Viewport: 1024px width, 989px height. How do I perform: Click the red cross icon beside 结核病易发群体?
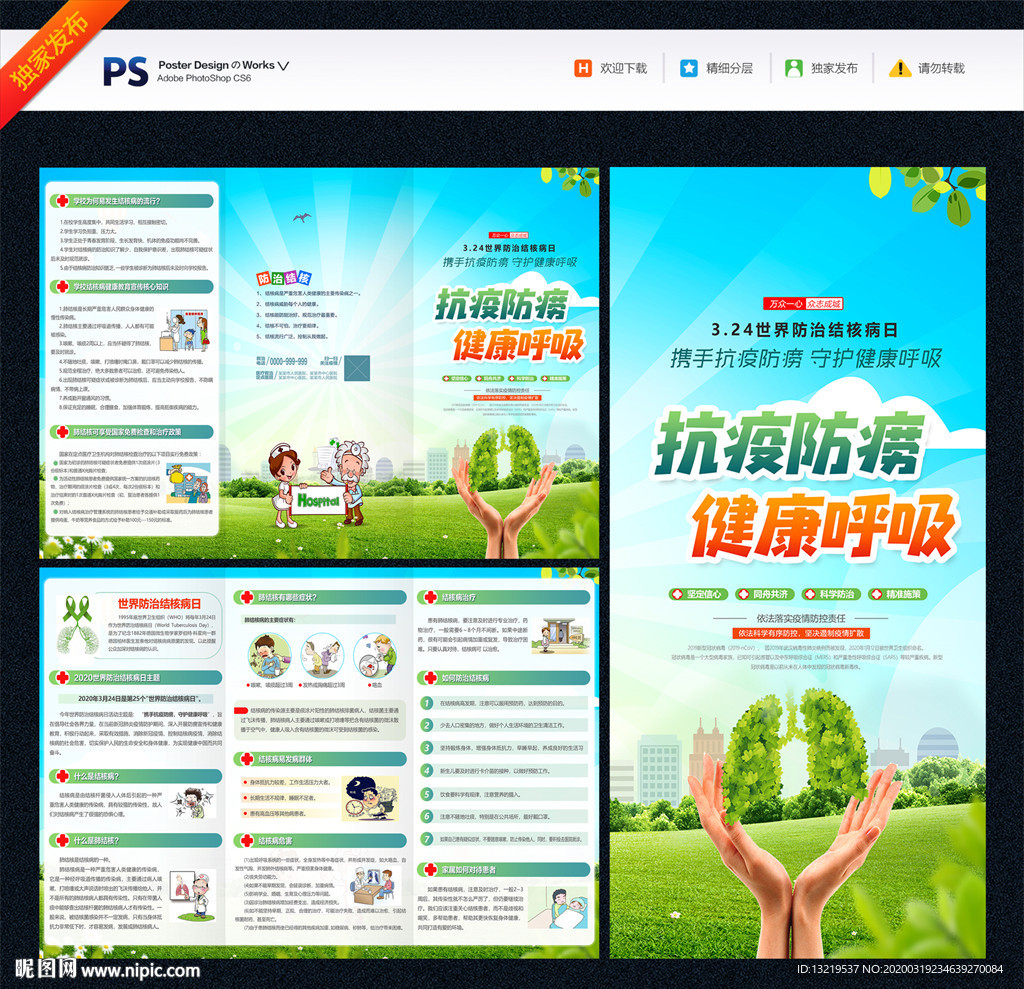point(247,759)
